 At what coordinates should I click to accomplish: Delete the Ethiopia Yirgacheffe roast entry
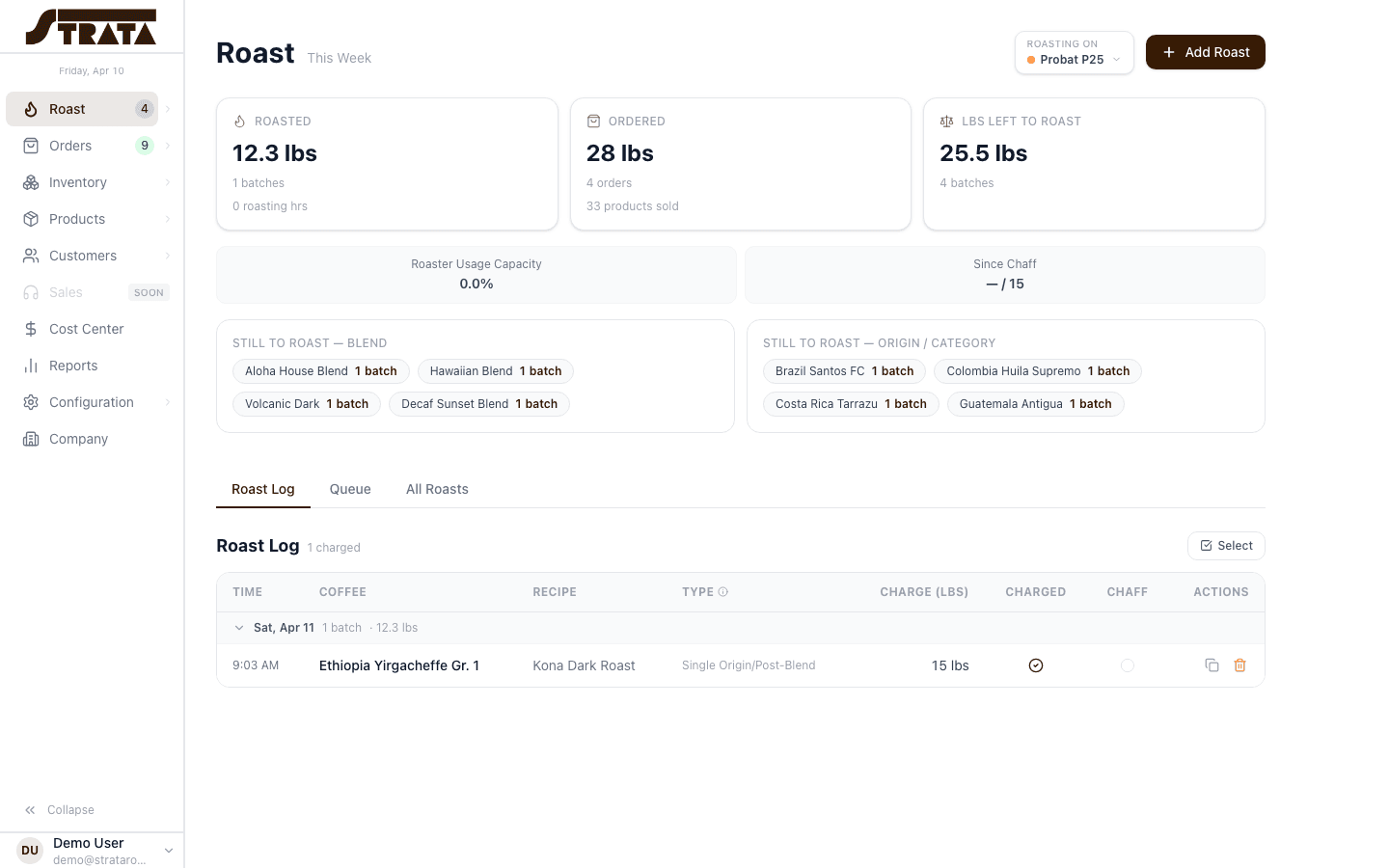click(1240, 665)
